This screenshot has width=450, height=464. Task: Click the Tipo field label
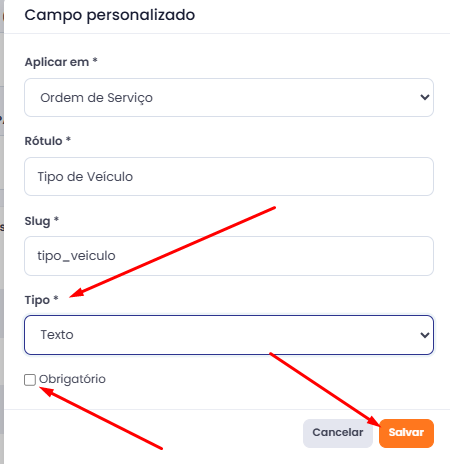pos(41,300)
